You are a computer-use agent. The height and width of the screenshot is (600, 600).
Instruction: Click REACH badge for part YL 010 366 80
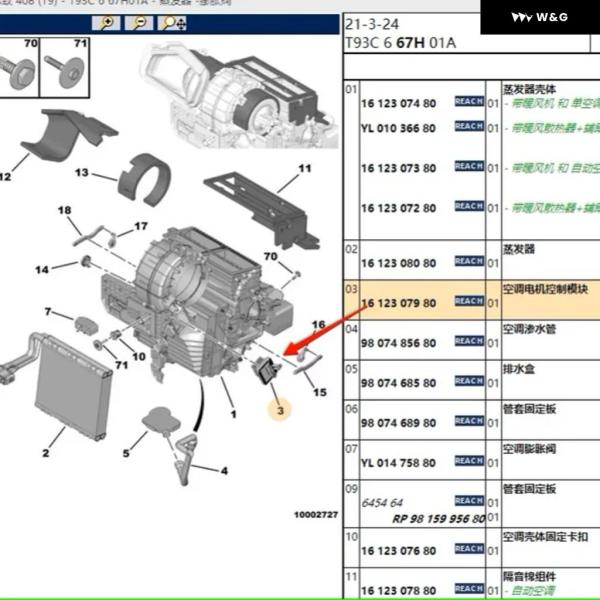tap(469, 127)
